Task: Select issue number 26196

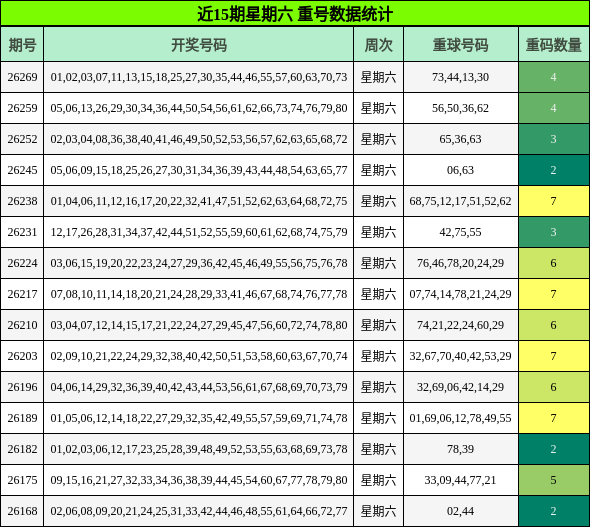Action: 22,387
